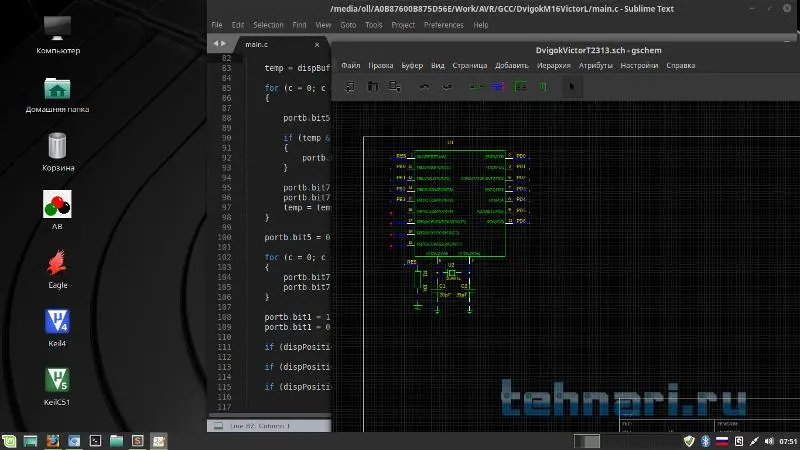800x450 pixels.
Task: Click the "Line 82, Column 1" status text
Action: 260,426
